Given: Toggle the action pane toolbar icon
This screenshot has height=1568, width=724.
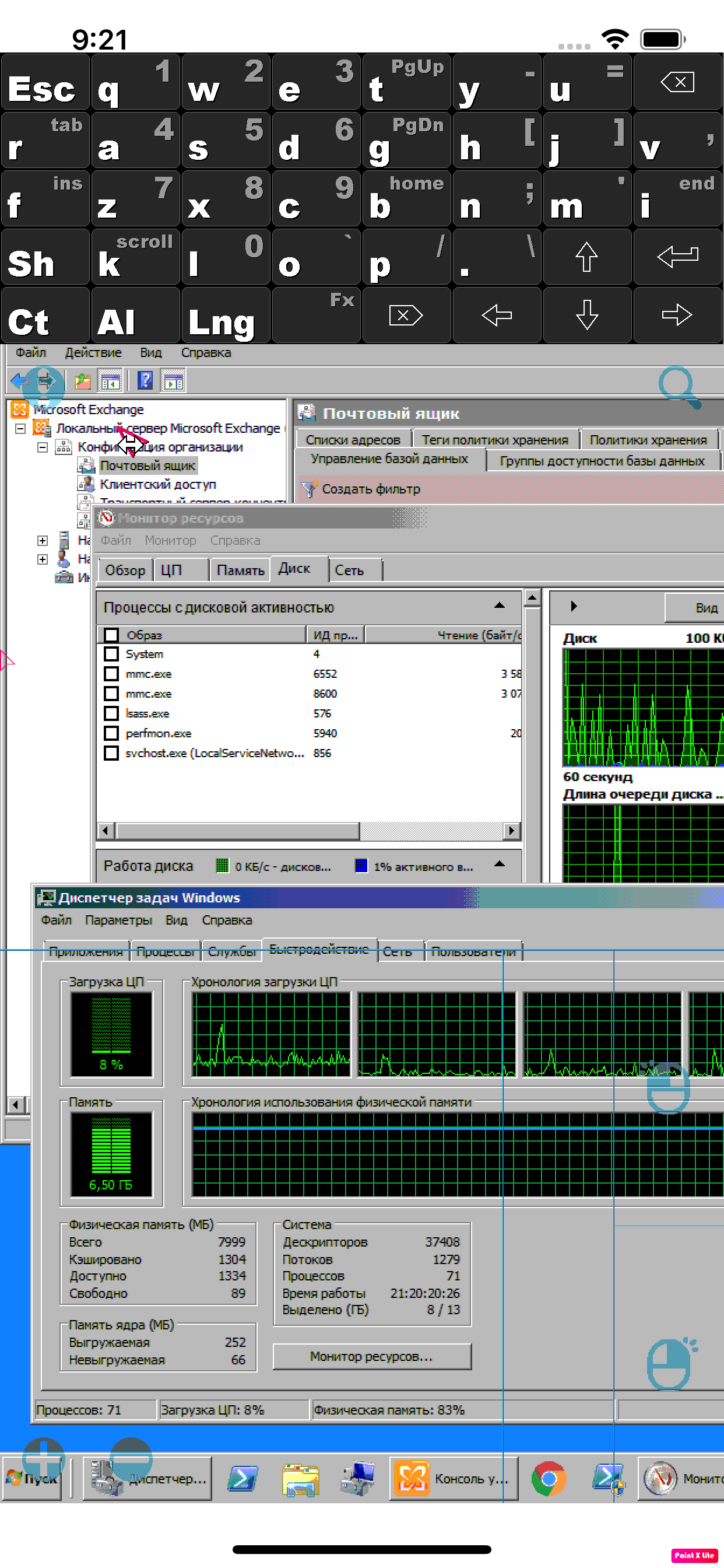Looking at the screenshot, I should pos(173,381).
